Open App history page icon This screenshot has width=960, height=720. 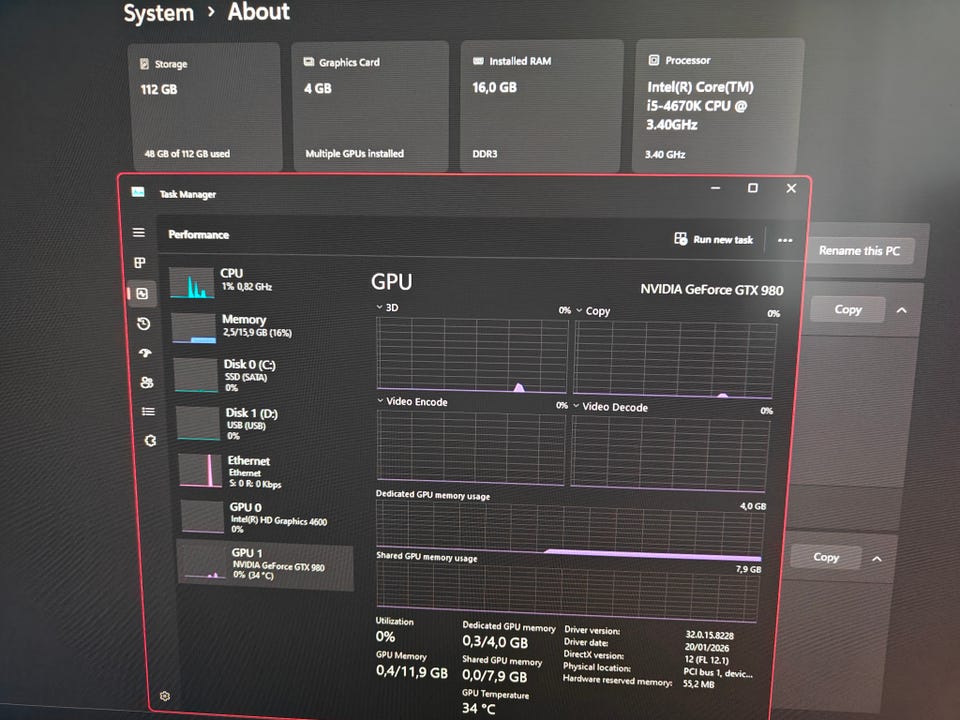tap(144, 323)
